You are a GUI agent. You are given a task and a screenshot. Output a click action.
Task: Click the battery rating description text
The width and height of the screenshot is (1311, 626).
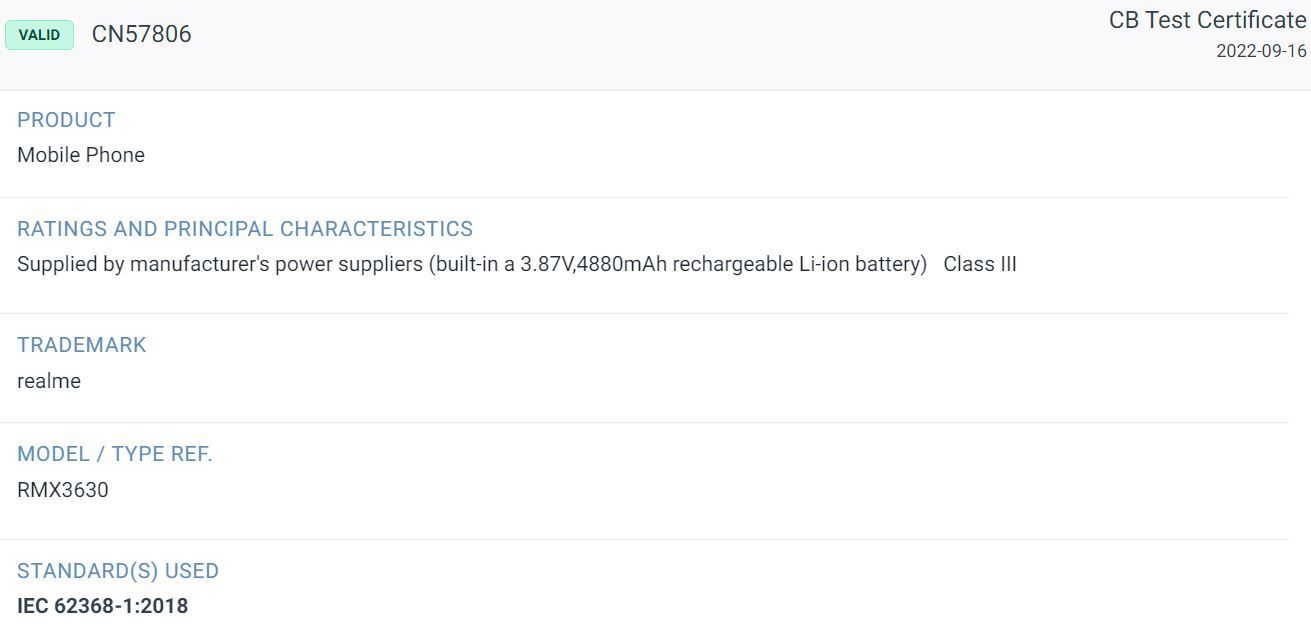(472, 264)
